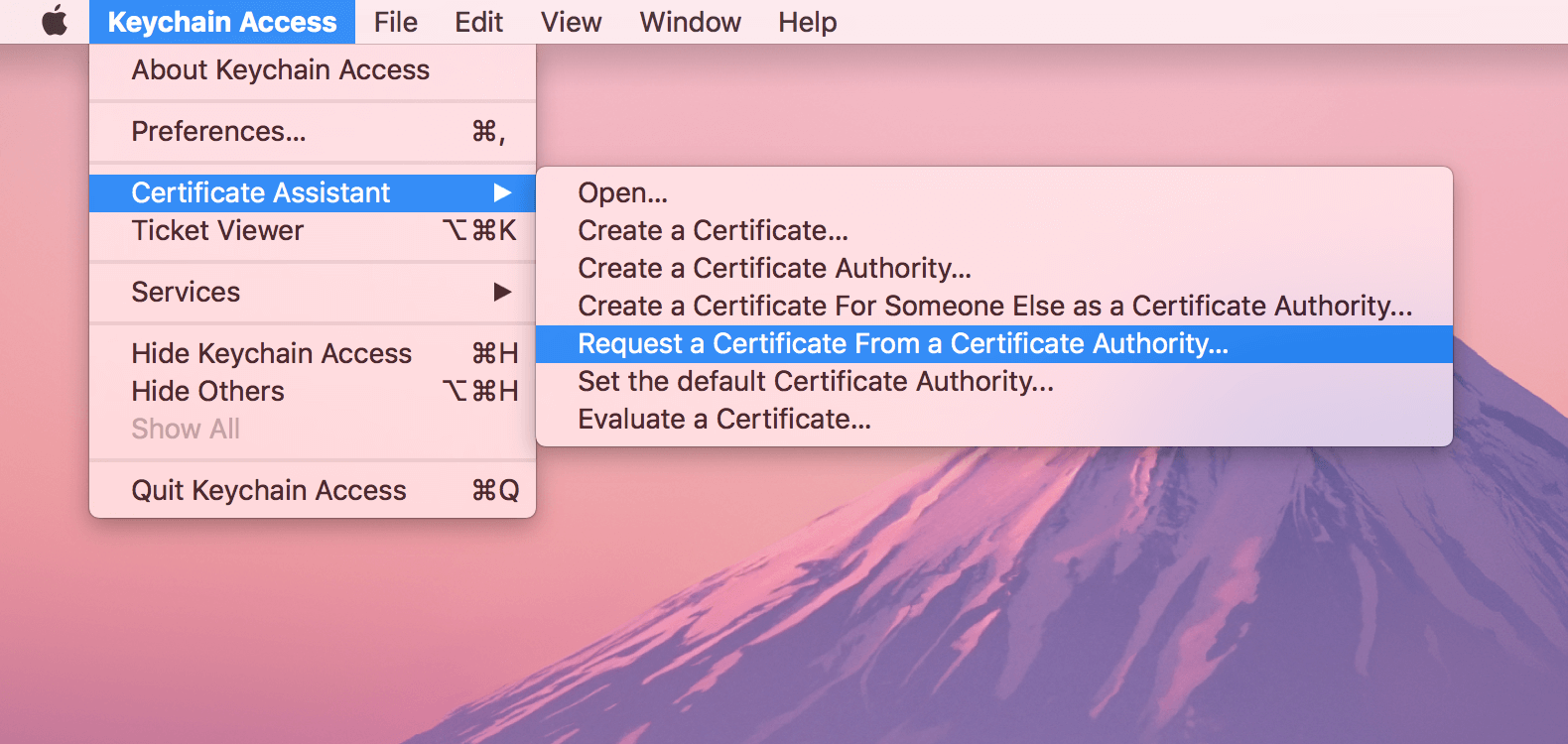1568x744 pixels.
Task: Click the Keychain Access menu title
Action: [x=222, y=22]
